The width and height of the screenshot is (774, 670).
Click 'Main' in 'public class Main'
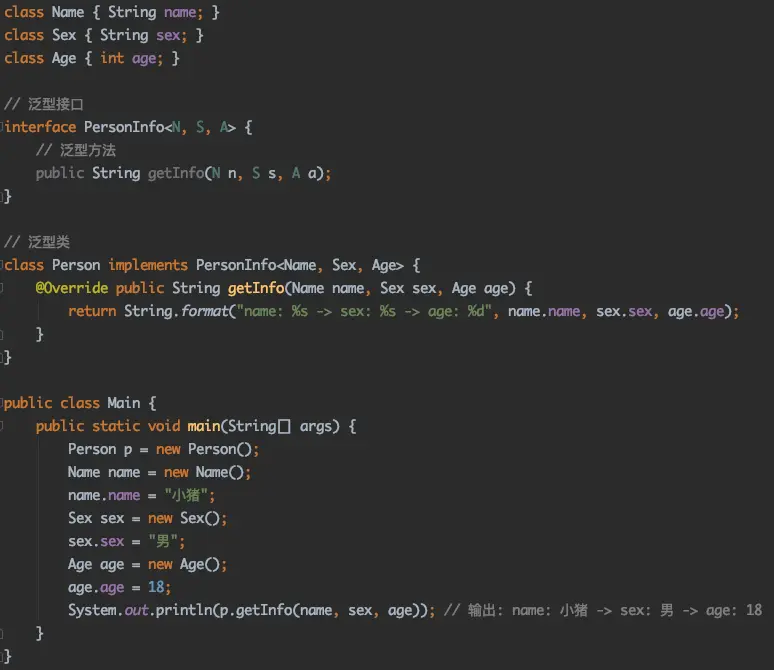124,403
